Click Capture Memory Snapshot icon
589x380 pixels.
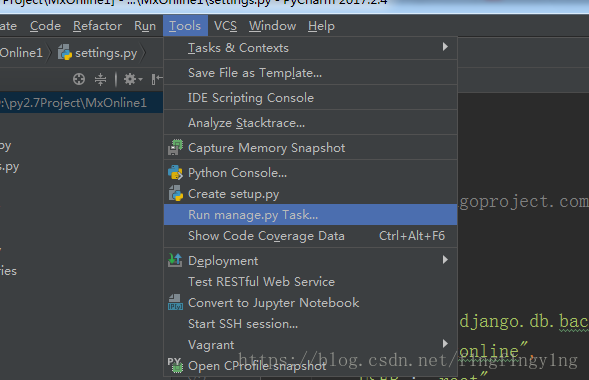(175, 147)
